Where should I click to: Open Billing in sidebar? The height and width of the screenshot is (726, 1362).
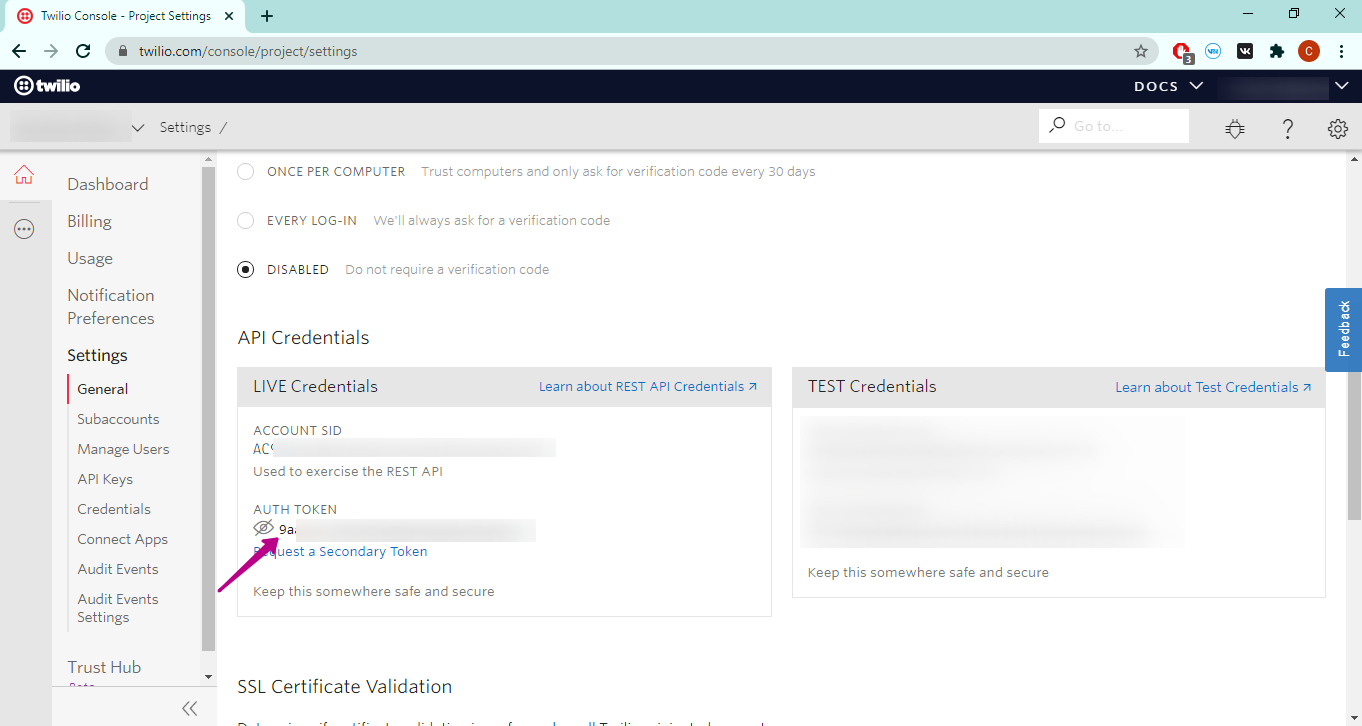tap(89, 221)
